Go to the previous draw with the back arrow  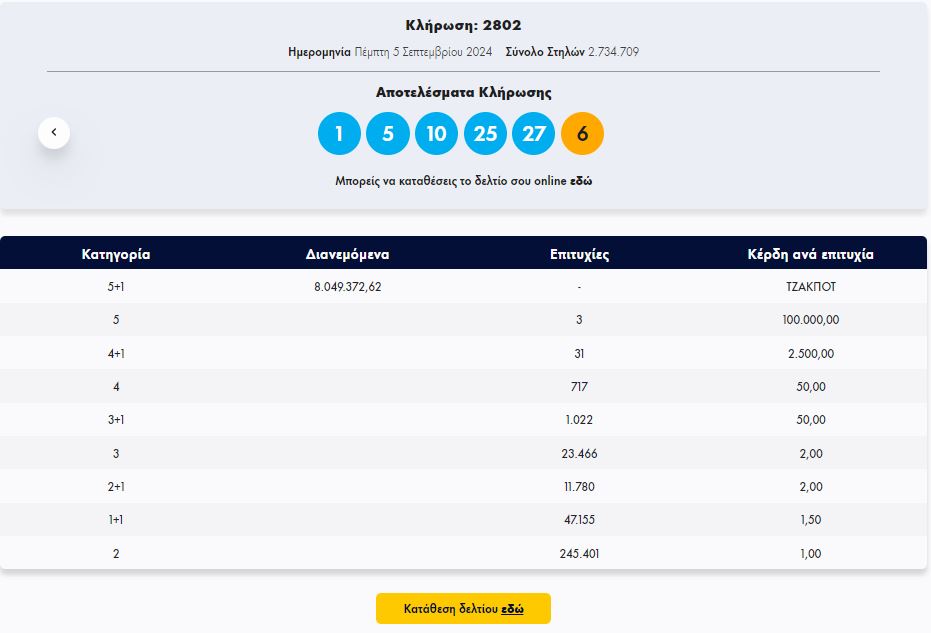pyautogui.click(x=54, y=132)
